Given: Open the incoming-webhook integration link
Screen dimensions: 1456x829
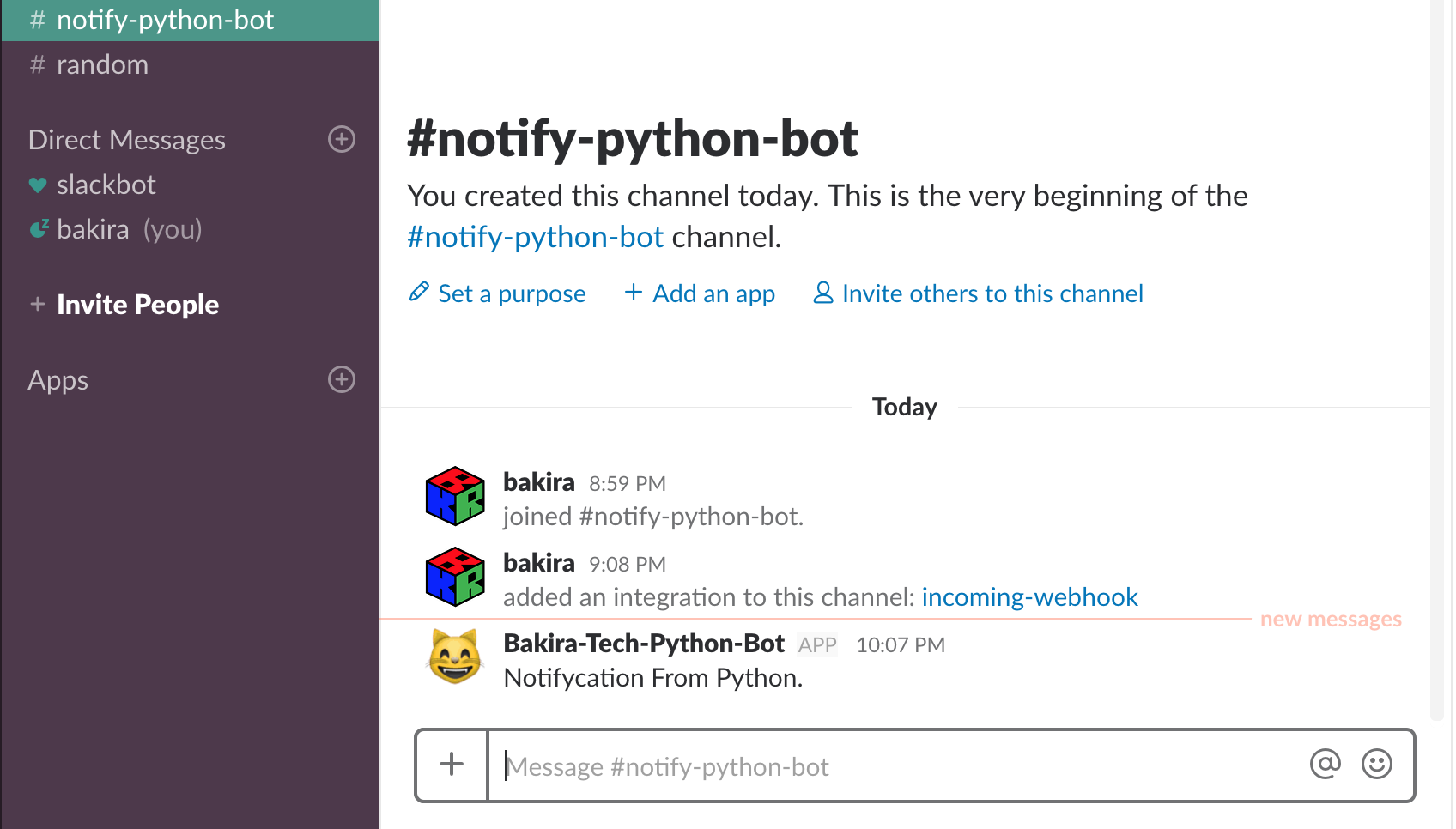Looking at the screenshot, I should (1029, 597).
